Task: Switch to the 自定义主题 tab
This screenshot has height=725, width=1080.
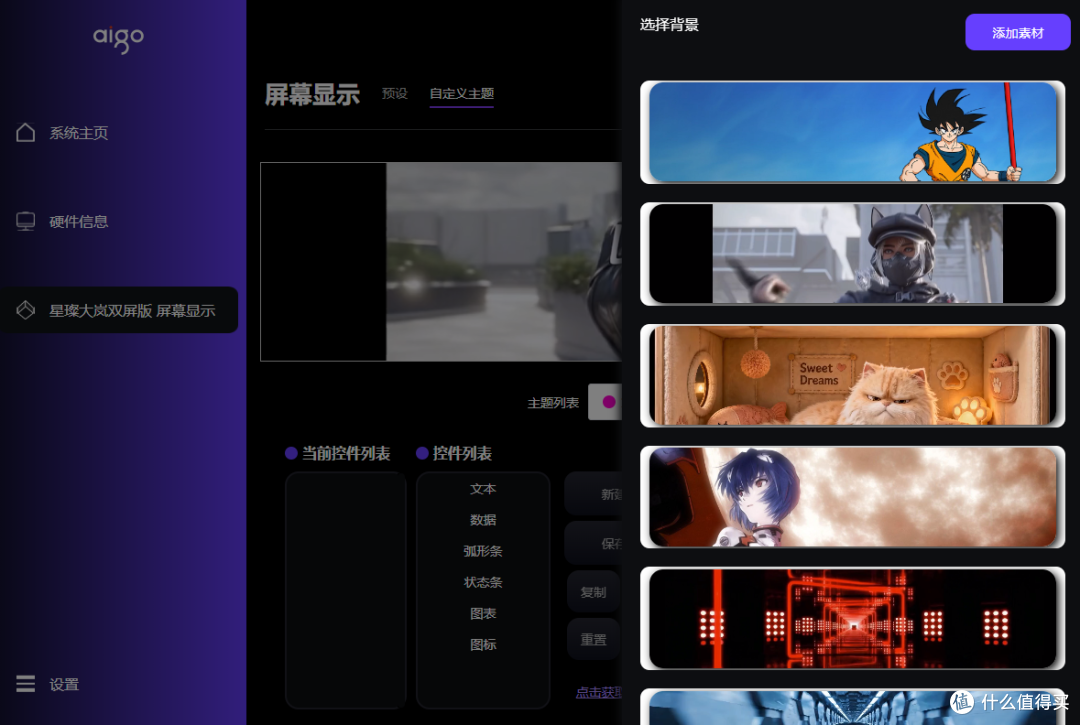Action: click(461, 93)
